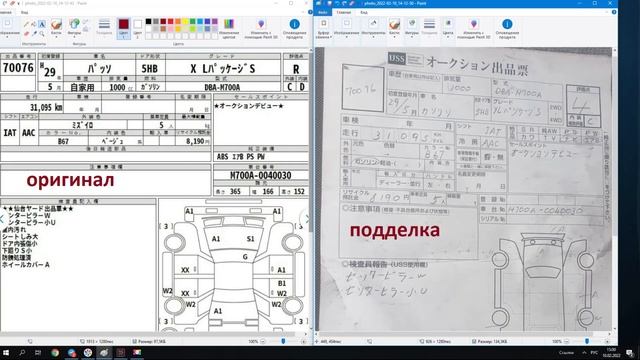Expand Clipboard group in right Paint window
This screenshot has width=640, height=360.
tap(323, 29)
